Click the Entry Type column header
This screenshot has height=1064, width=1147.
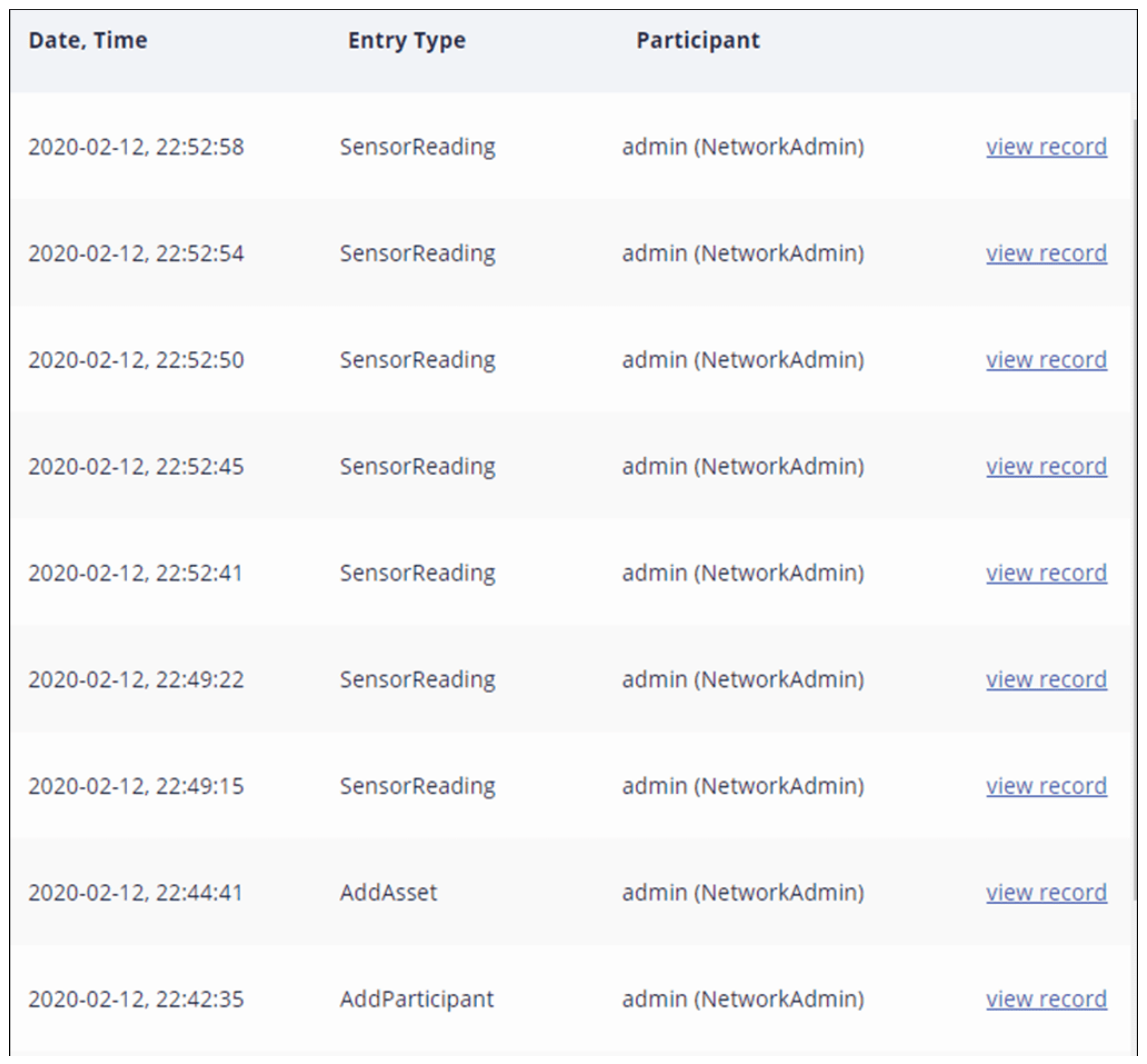(407, 40)
